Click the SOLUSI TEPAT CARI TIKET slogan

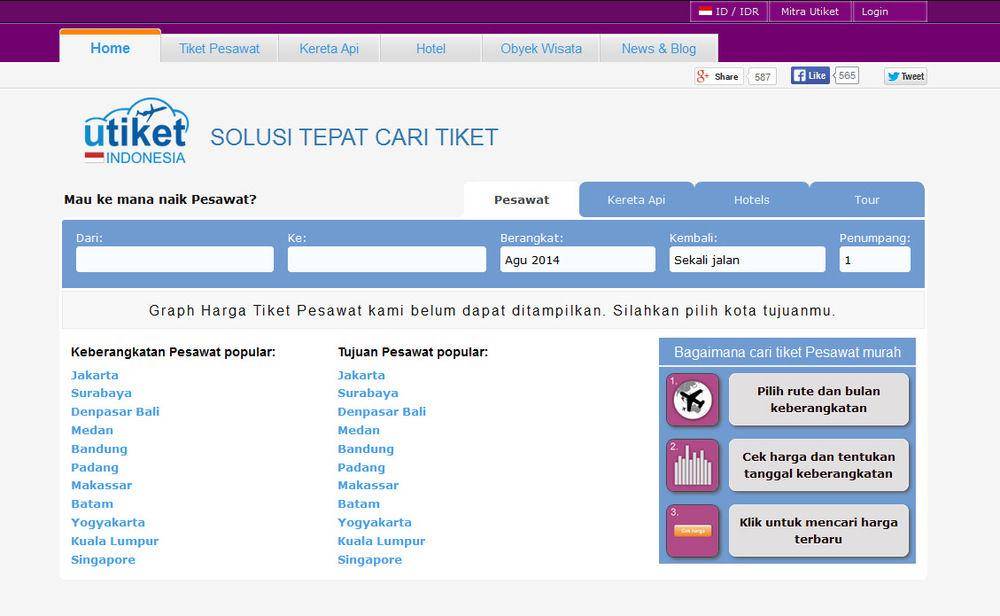(x=354, y=137)
